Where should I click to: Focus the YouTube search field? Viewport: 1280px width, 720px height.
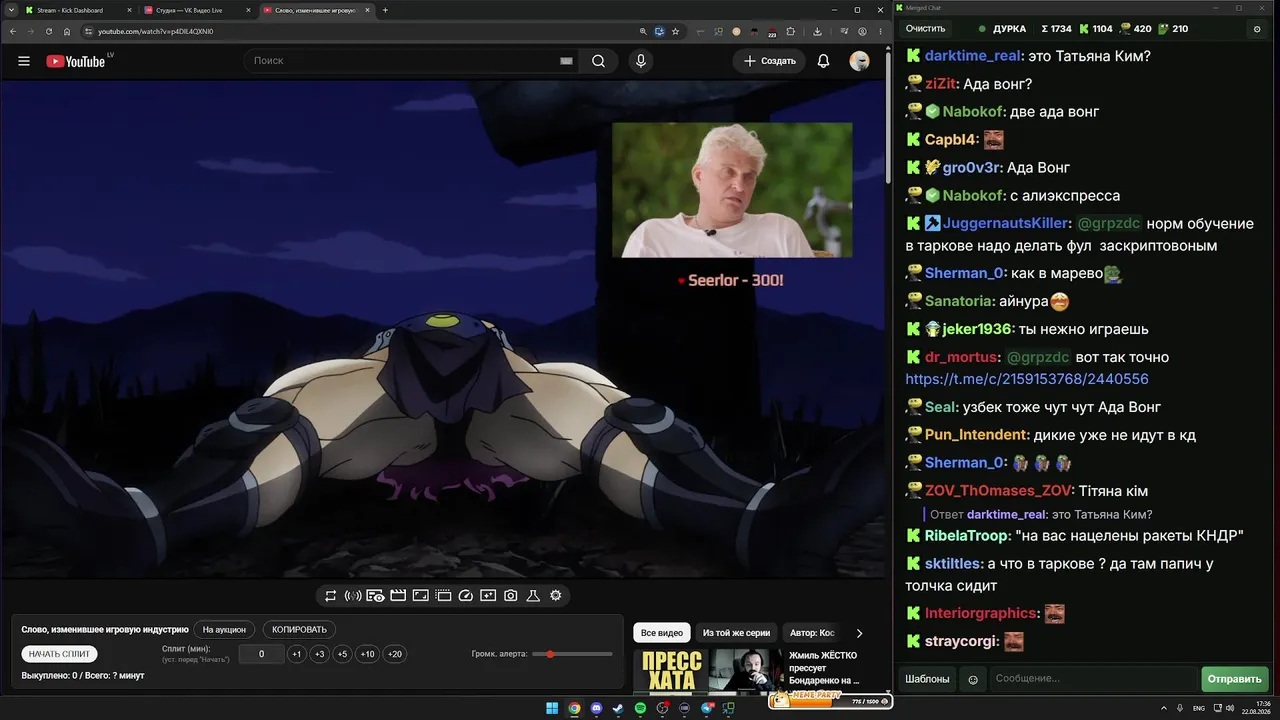pos(413,61)
